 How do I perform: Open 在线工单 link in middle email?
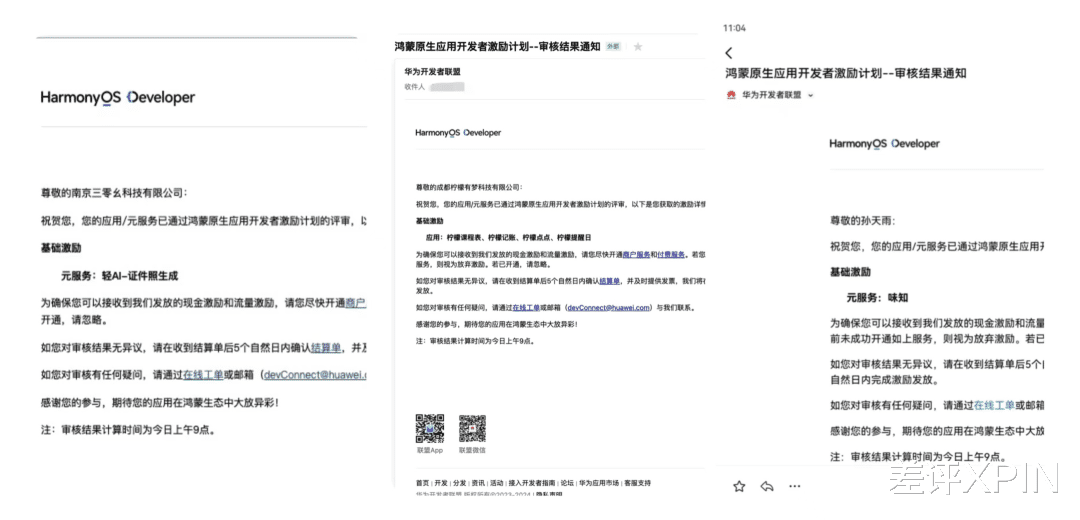526,308
